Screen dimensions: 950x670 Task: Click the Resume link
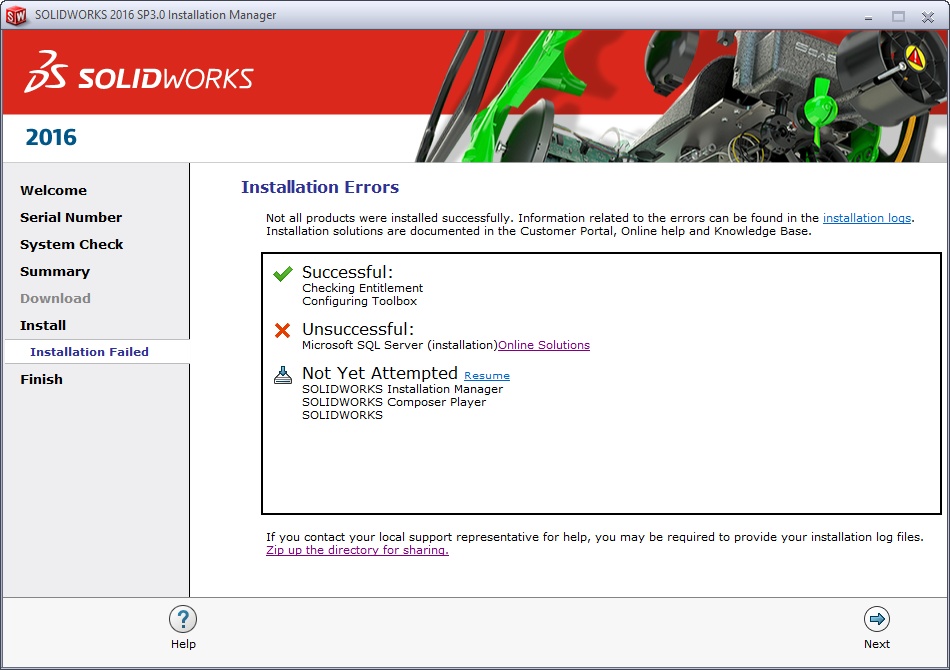pos(487,376)
